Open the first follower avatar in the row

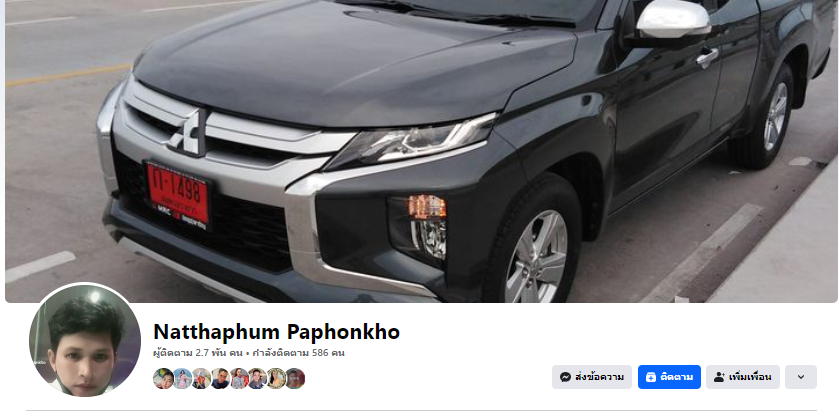coord(163,378)
